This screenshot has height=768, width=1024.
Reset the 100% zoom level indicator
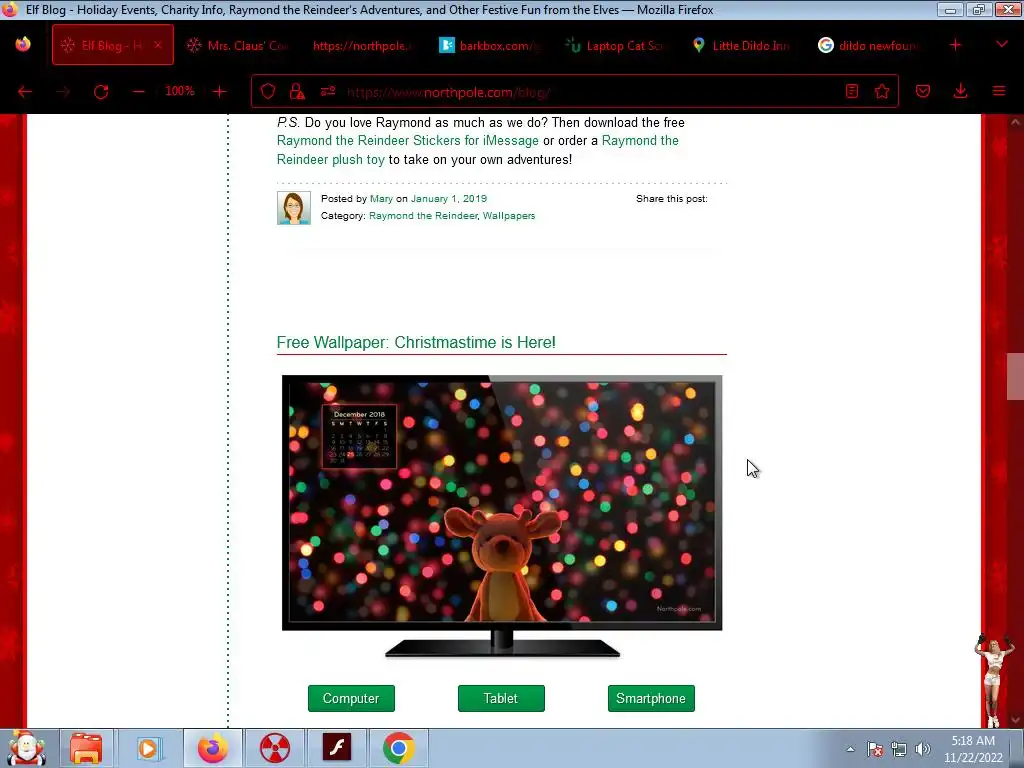click(x=180, y=91)
